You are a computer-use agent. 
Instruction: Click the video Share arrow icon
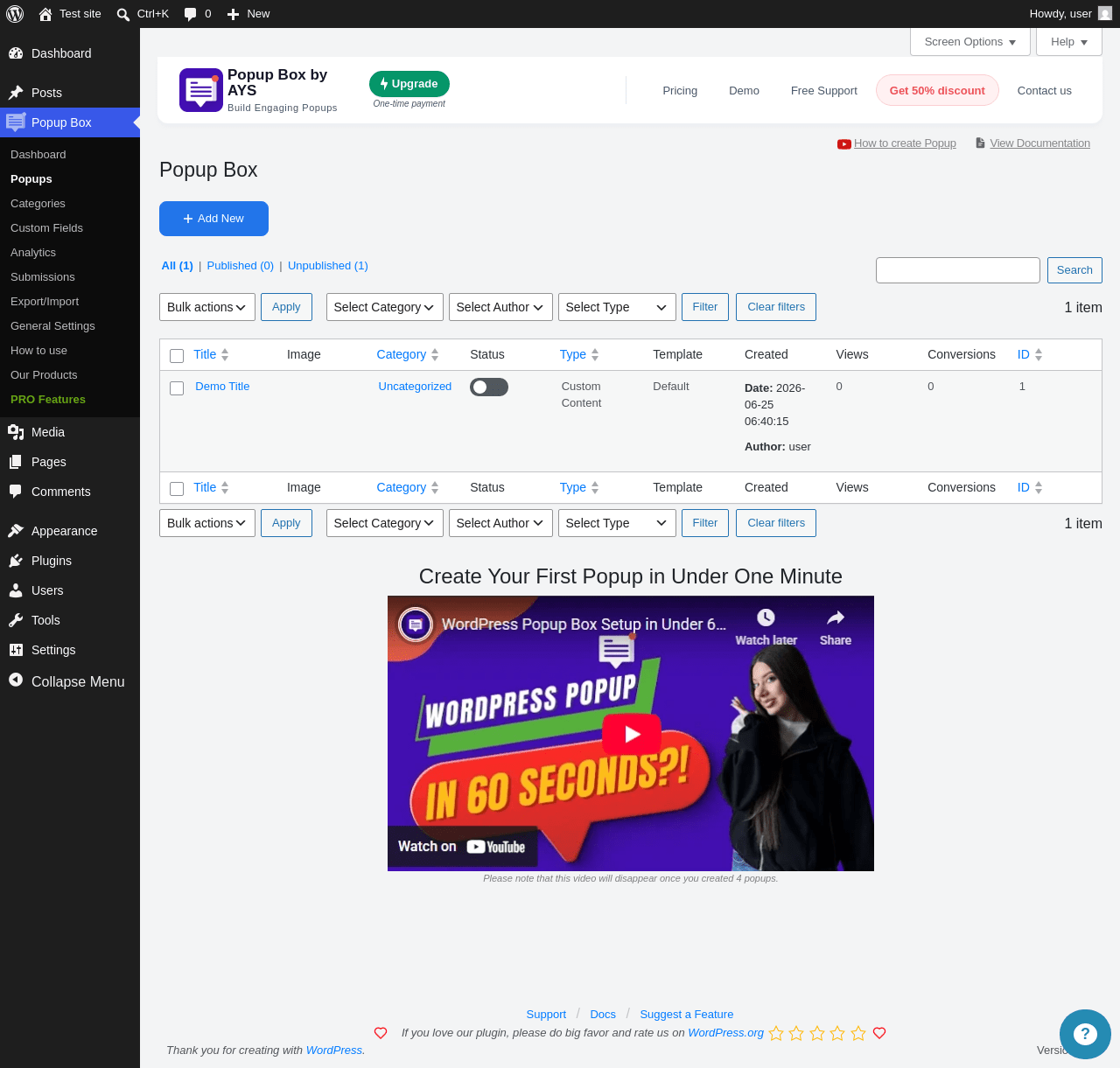pyautogui.click(x=836, y=618)
